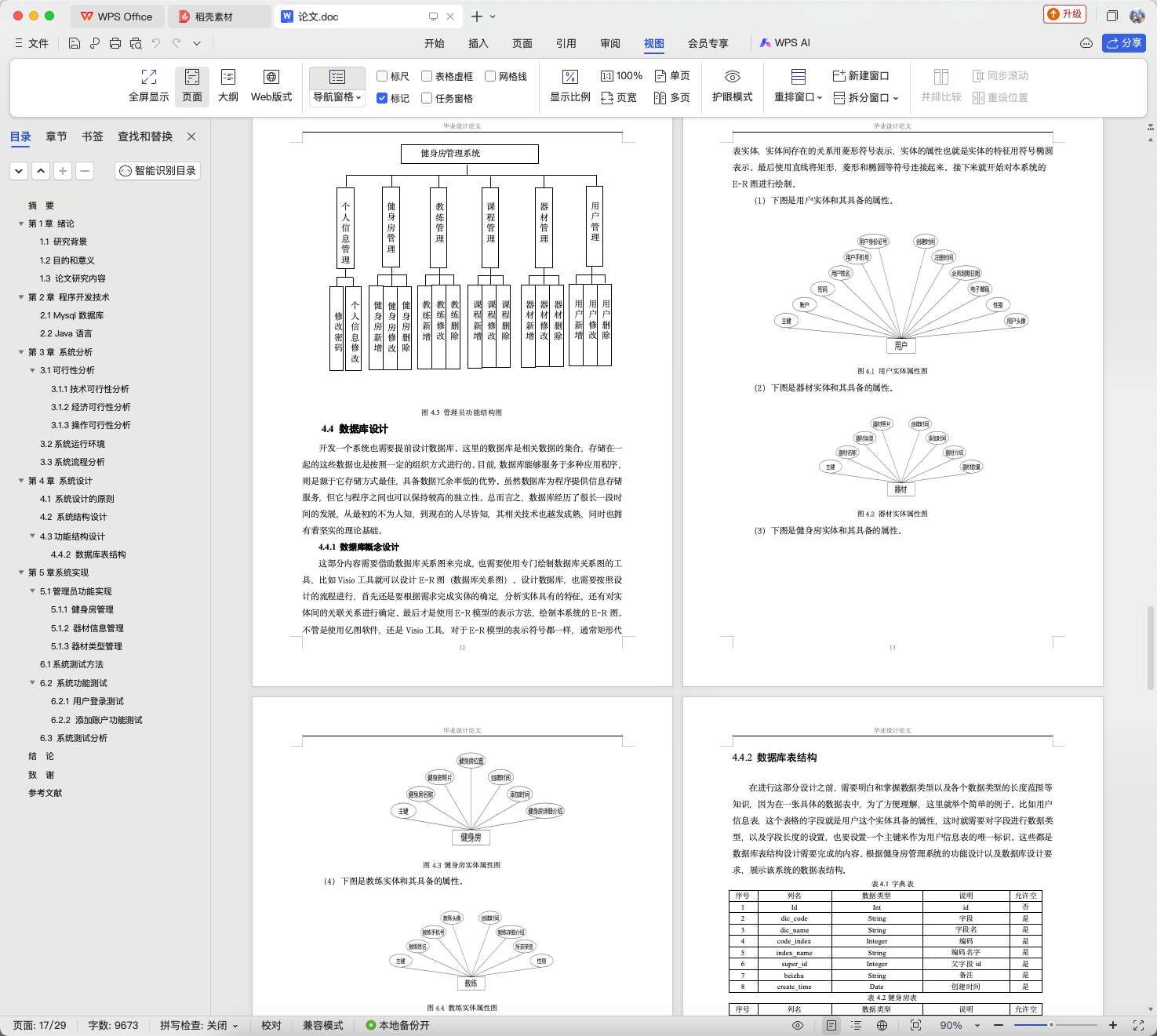Image resolution: width=1157 pixels, height=1036 pixels.
Task: Click the zoom in plus in status bar
Action: (1112, 1025)
